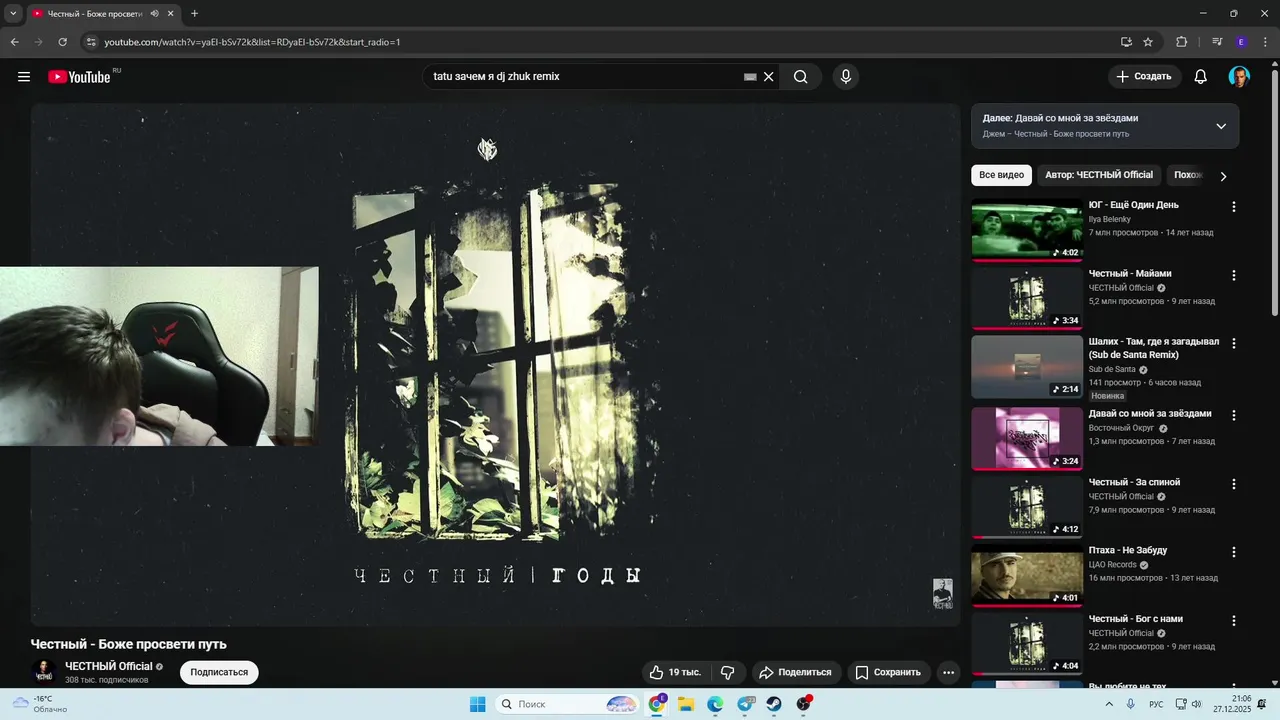The width and height of the screenshot is (1280, 720).
Task: Open menu for Птаха - Не Забуду
Action: 1233,552
